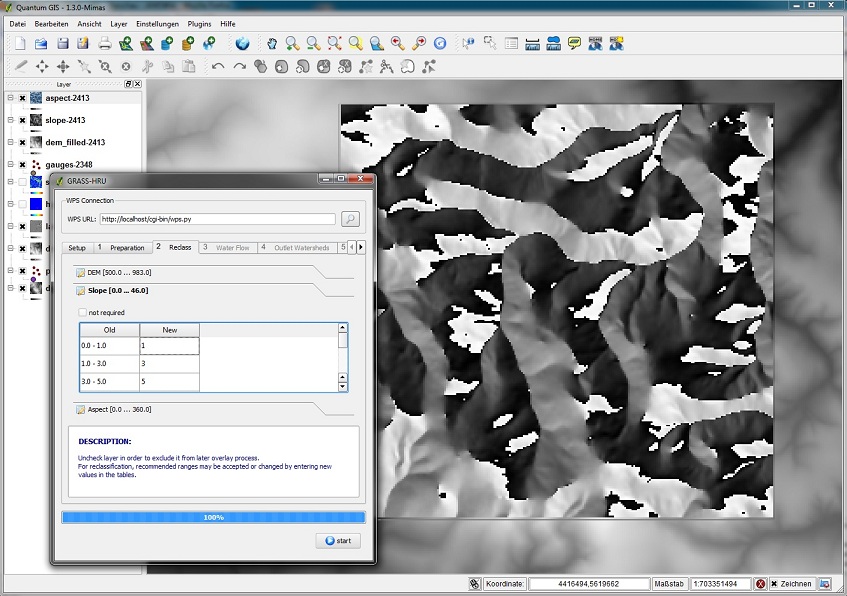This screenshot has width=847, height=596.
Task: Click the stop rendering icon in status bar
Action: (761, 584)
